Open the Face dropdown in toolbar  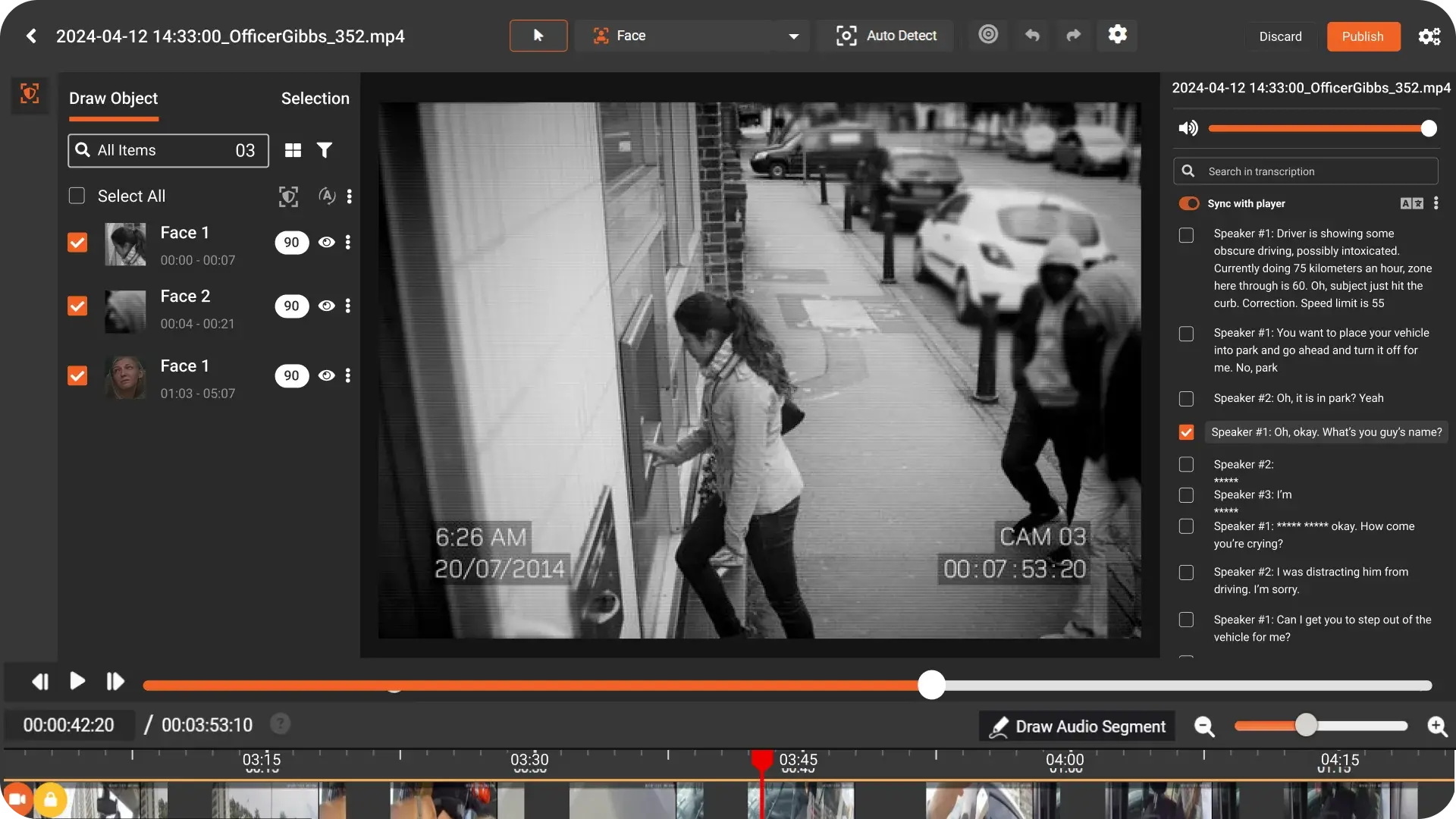click(694, 36)
